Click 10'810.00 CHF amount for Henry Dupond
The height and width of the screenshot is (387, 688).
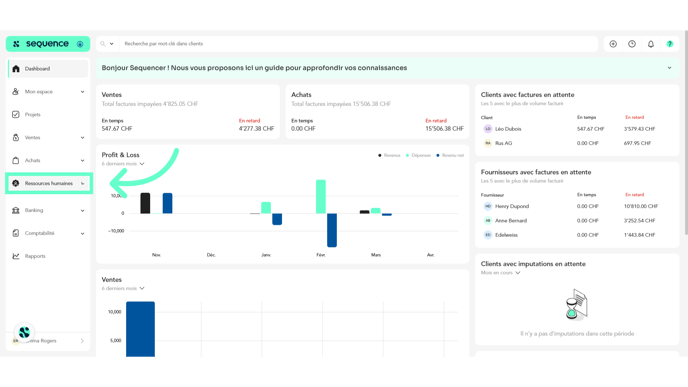pos(641,206)
